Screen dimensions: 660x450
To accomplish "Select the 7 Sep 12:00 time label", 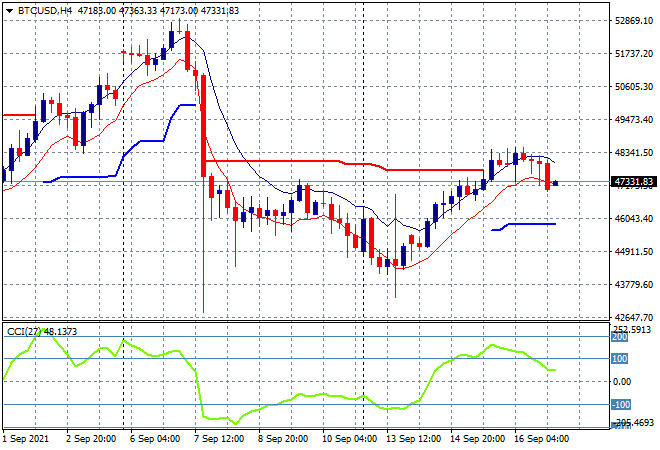I will click(x=220, y=438).
